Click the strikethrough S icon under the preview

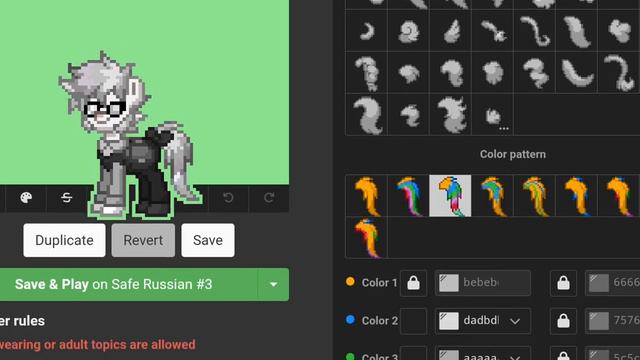[67, 198]
